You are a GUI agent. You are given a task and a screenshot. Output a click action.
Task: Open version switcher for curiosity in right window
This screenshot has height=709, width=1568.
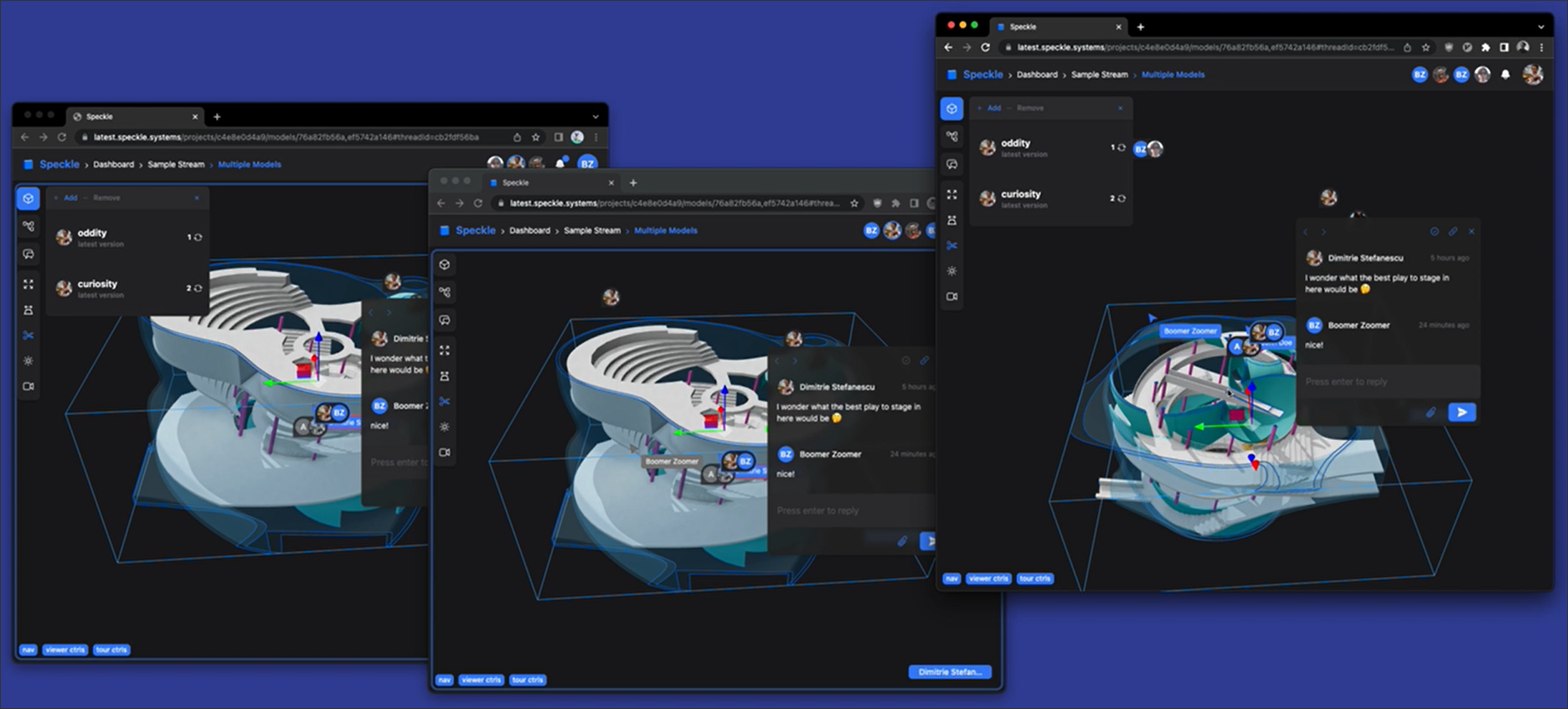click(1118, 199)
